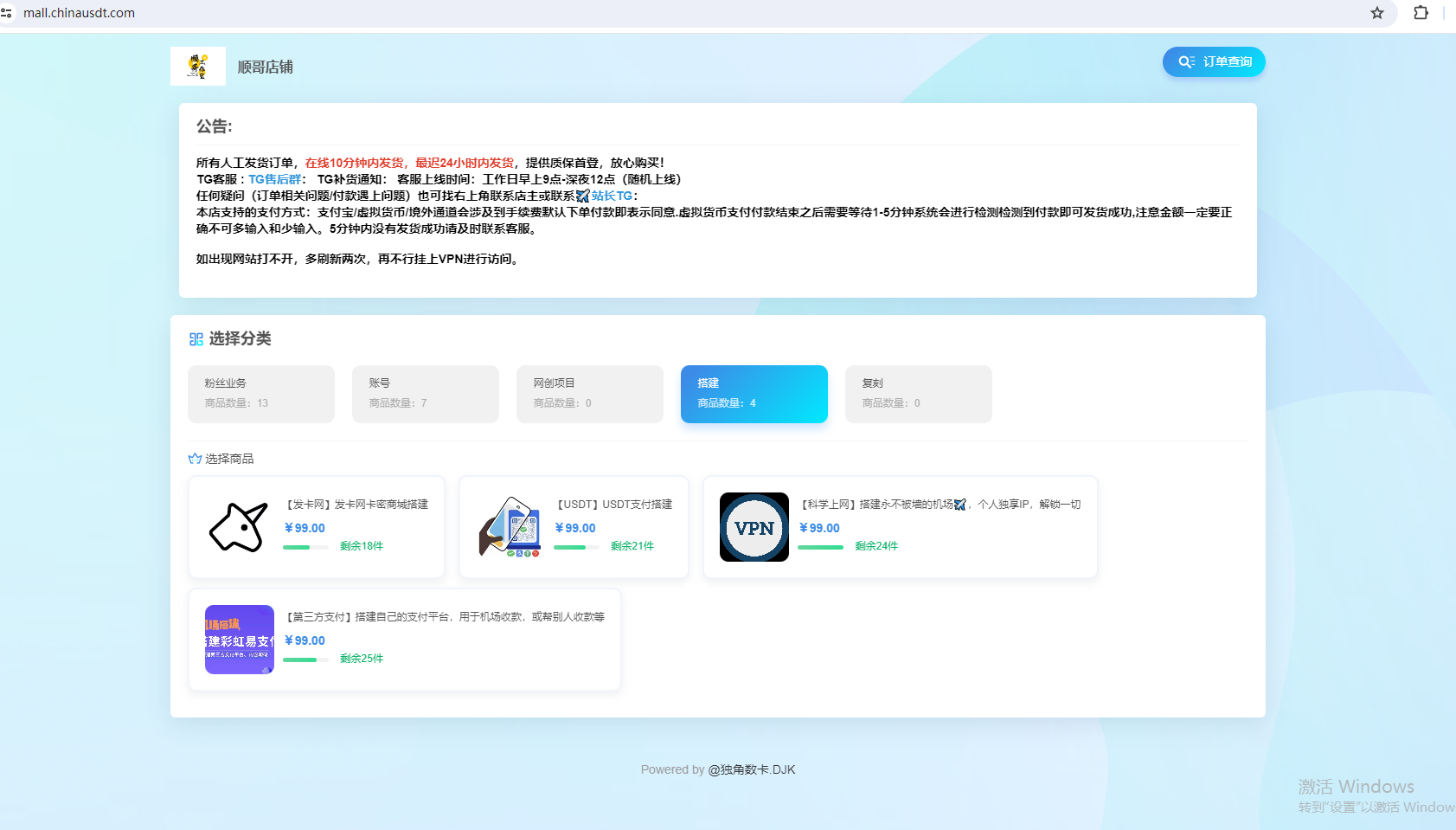Click the red 在线10分钟内发货 text

[354, 163]
